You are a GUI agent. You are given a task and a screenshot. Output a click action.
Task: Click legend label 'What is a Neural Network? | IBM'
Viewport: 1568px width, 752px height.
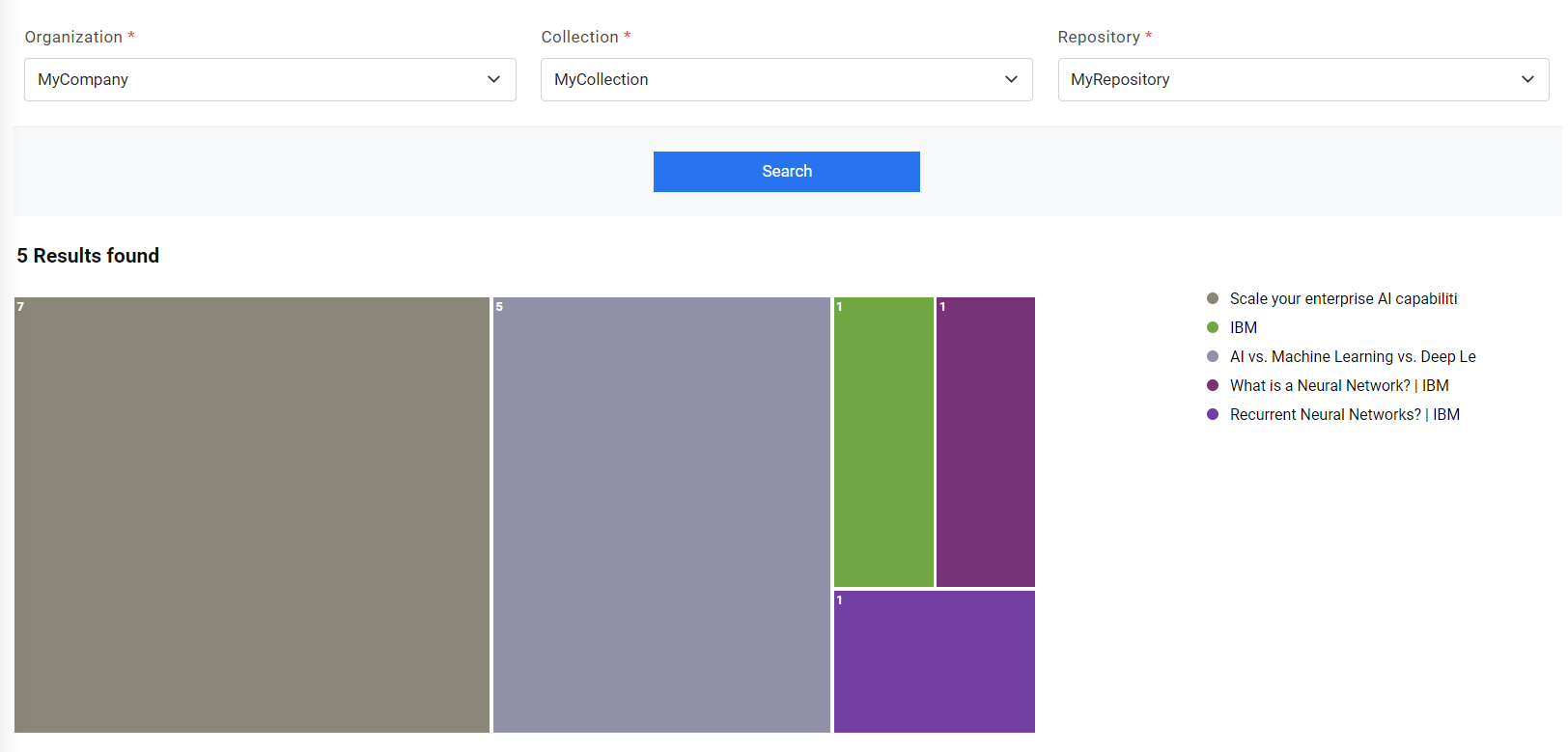[1339, 386]
